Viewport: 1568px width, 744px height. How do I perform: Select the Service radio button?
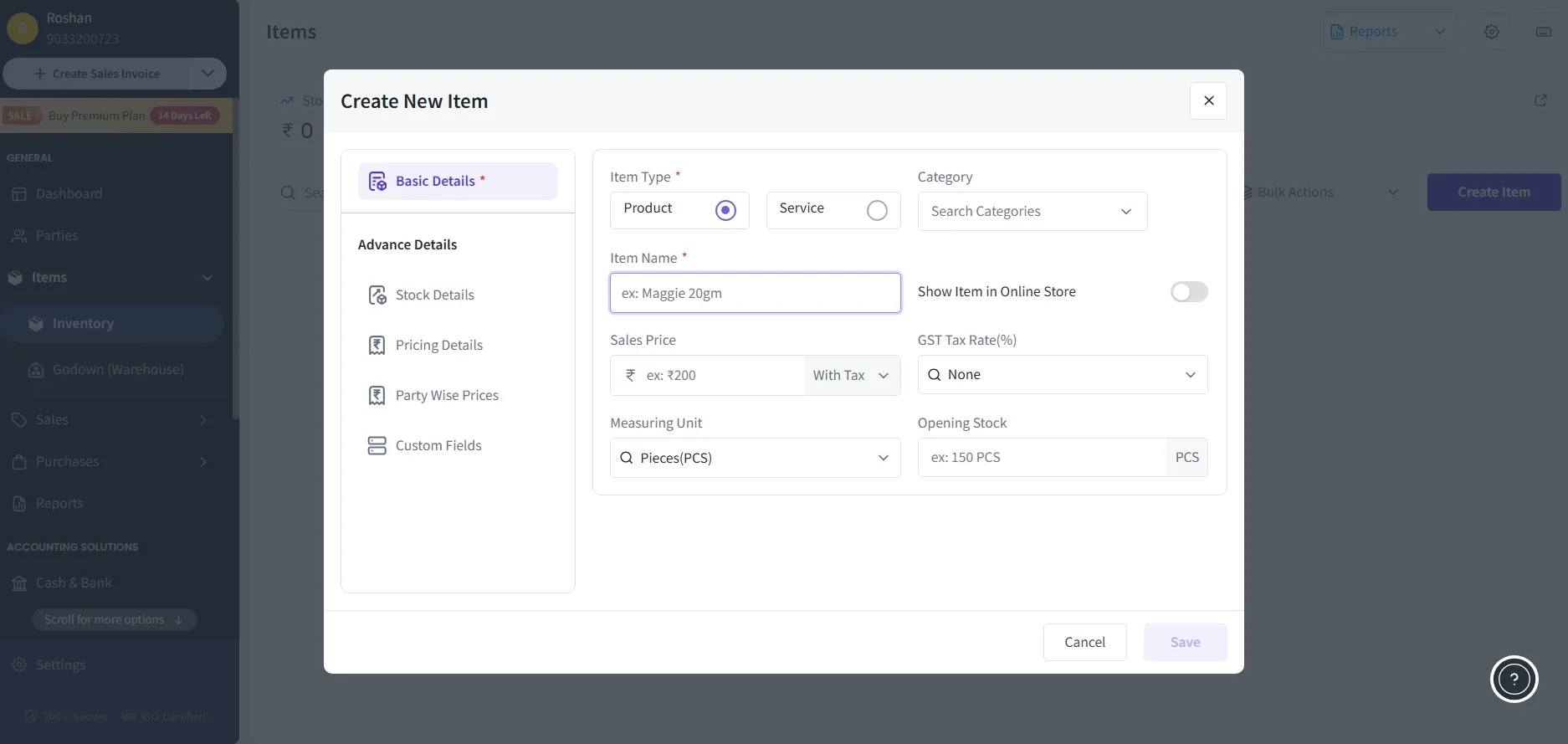877,210
